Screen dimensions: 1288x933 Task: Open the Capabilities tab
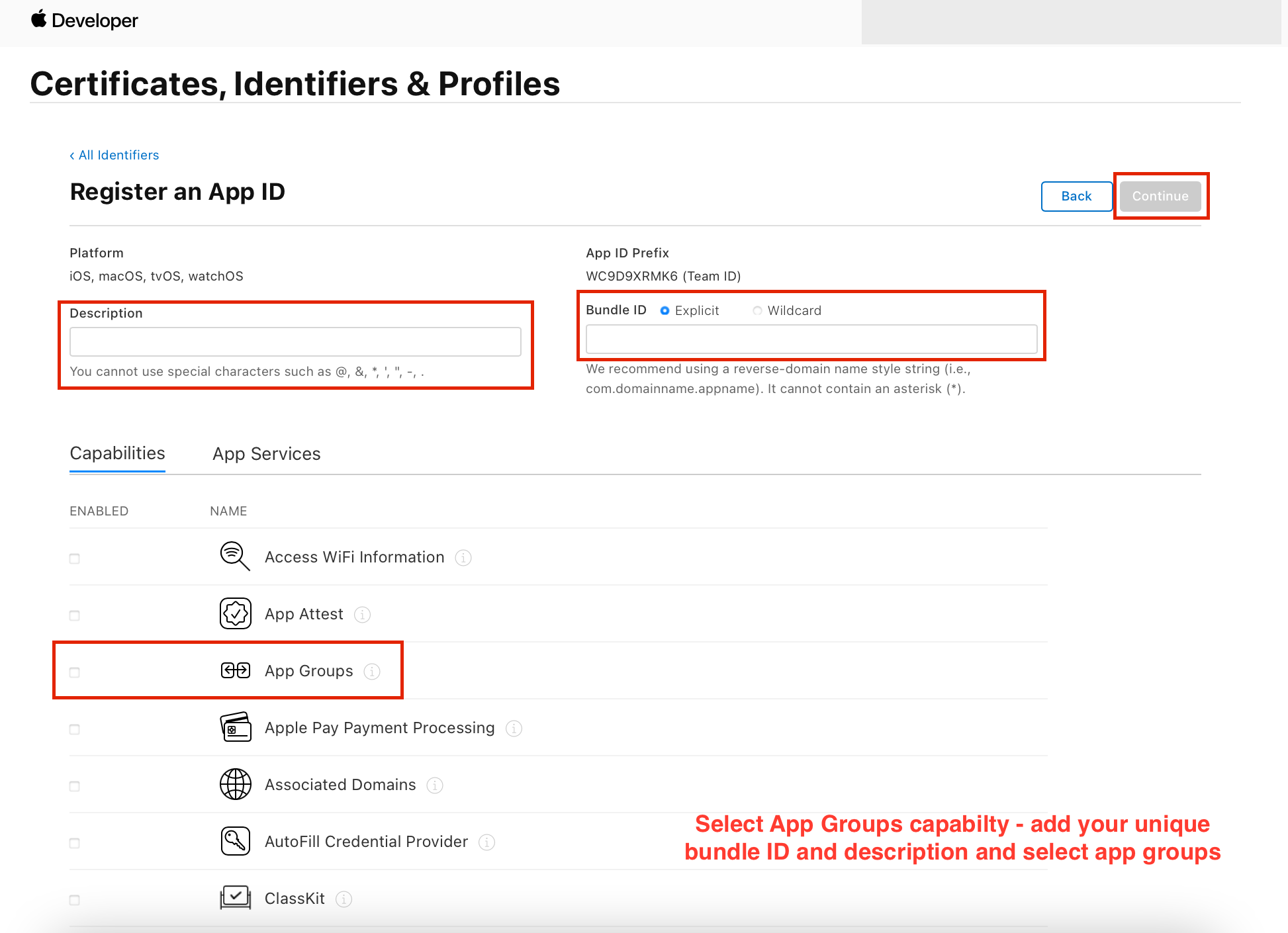[x=117, y=454]
